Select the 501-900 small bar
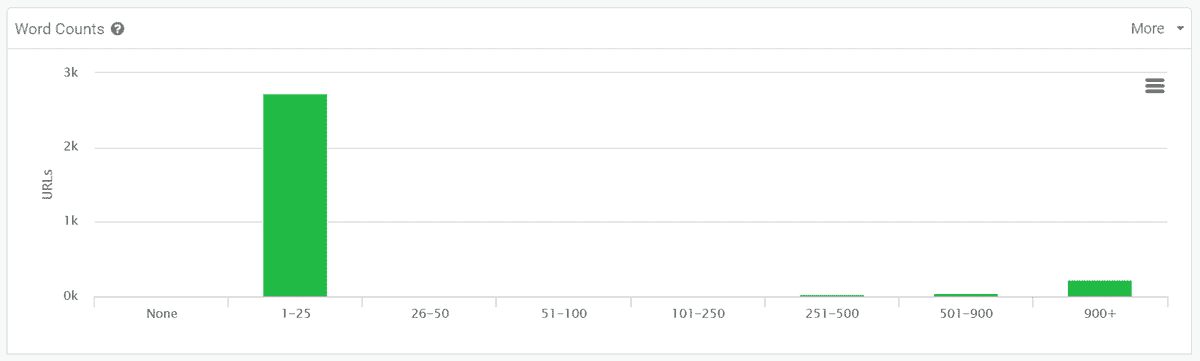The image size is (1200, 361). pos(966,295)
